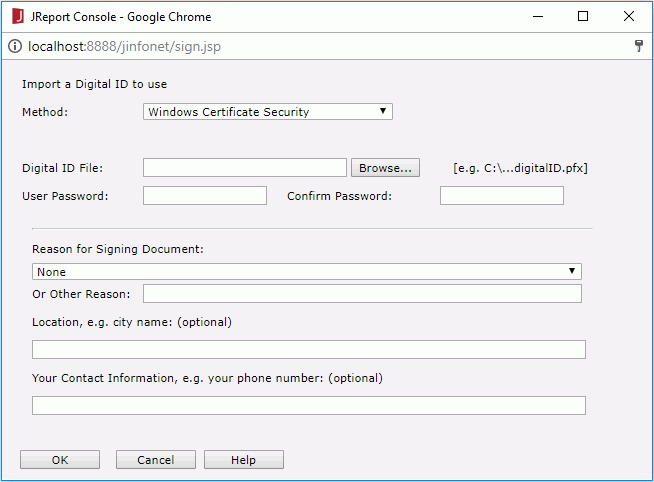Click the Browse... button
The image size is (654, 482).
[x=385, y=168]
